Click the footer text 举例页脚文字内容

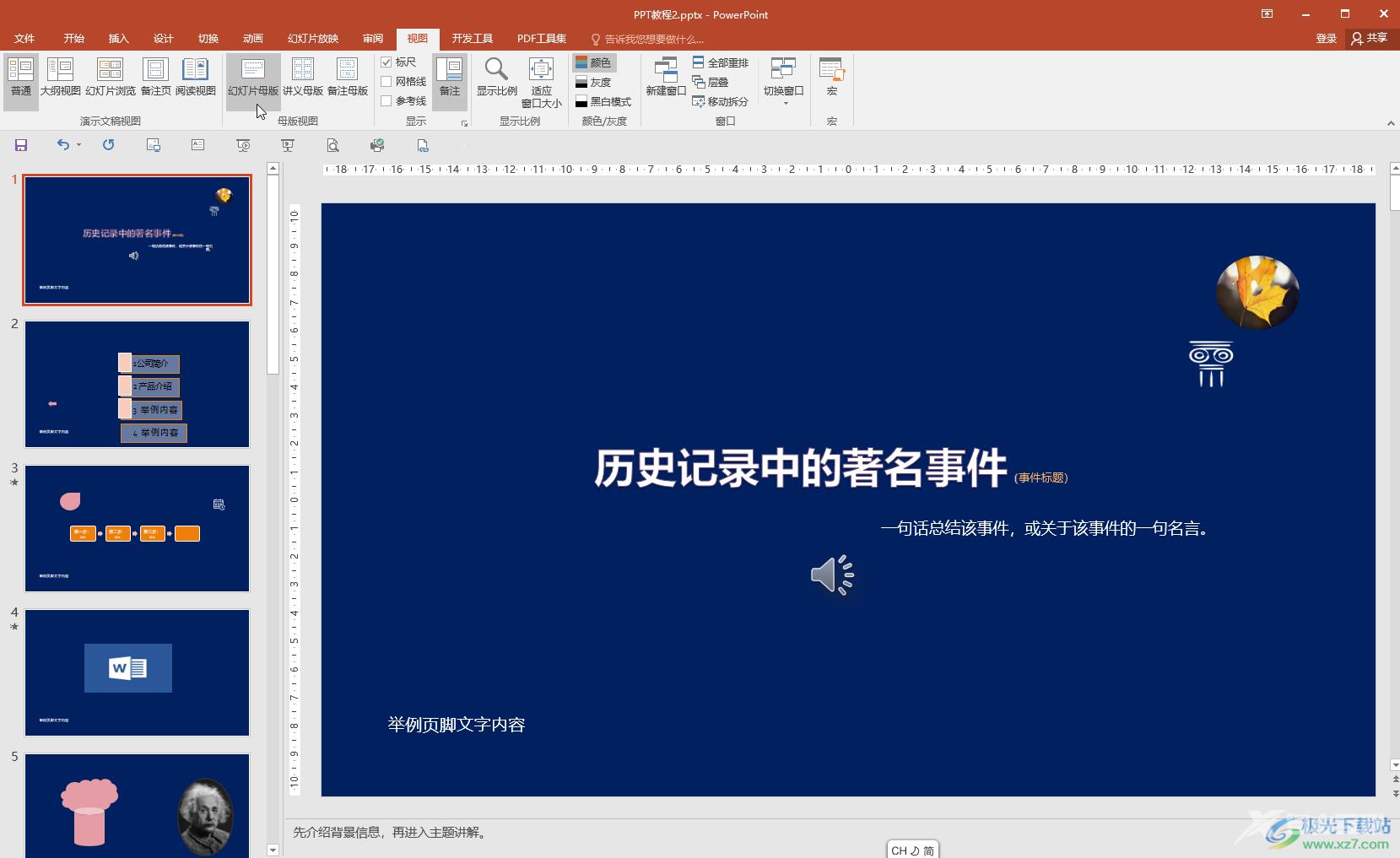457,725
